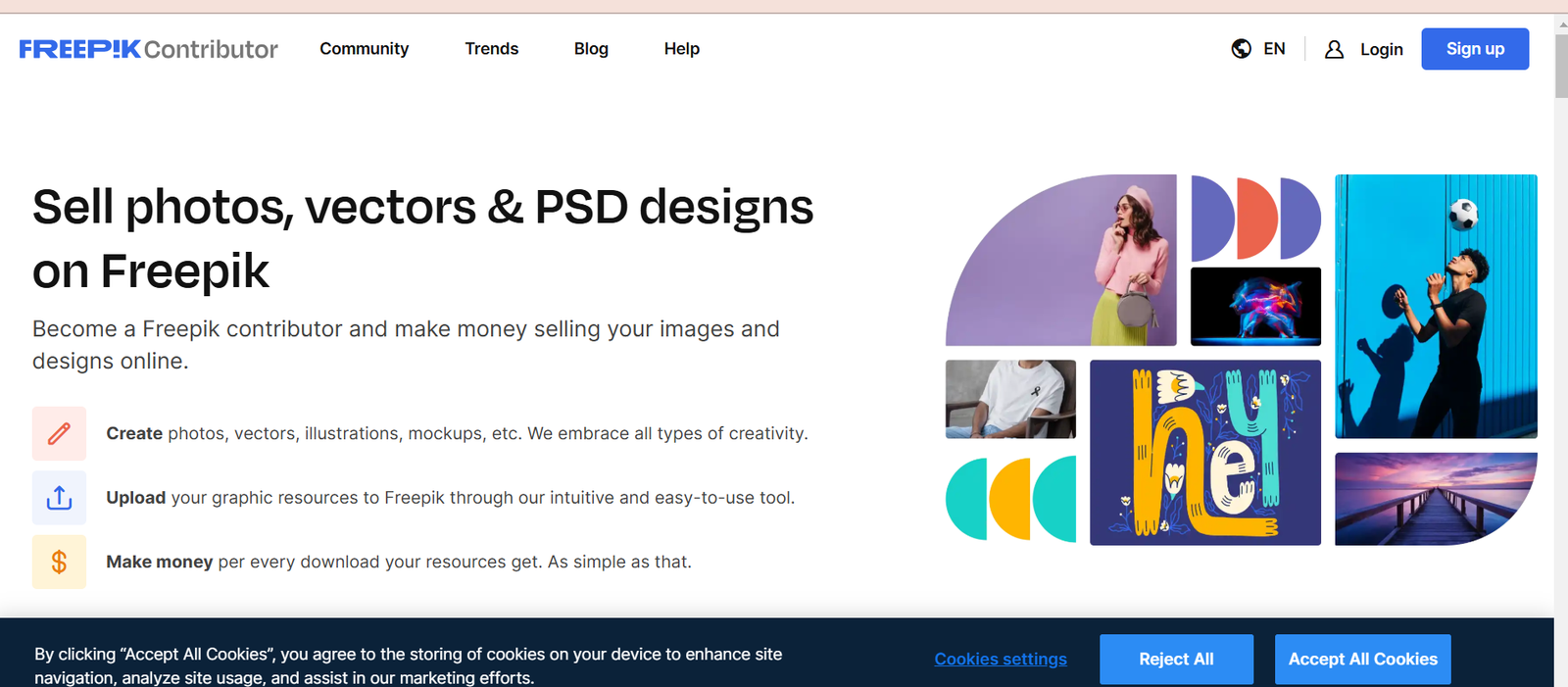1568x687 pixels.
Task: Click the 'Upload your graphic resources' text
Action: pyautogui.click(x=450, y=498)
